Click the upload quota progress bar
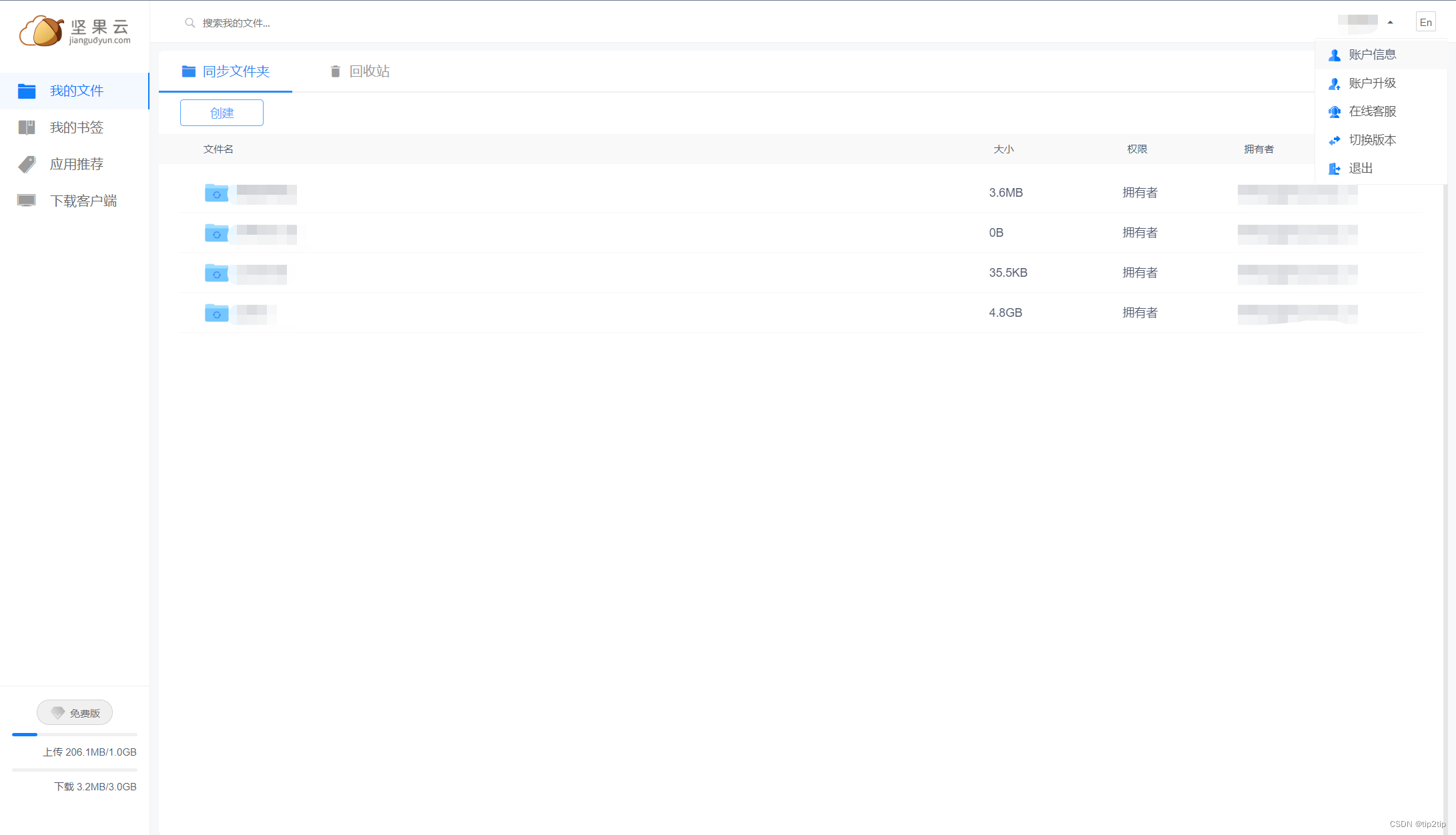 75,735
